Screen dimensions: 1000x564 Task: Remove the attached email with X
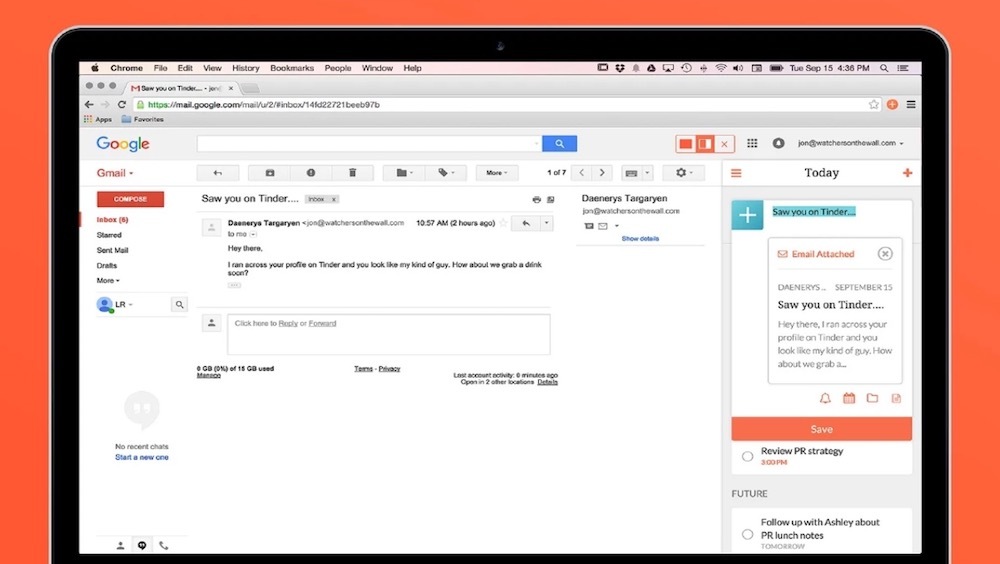tap(885, 254)
